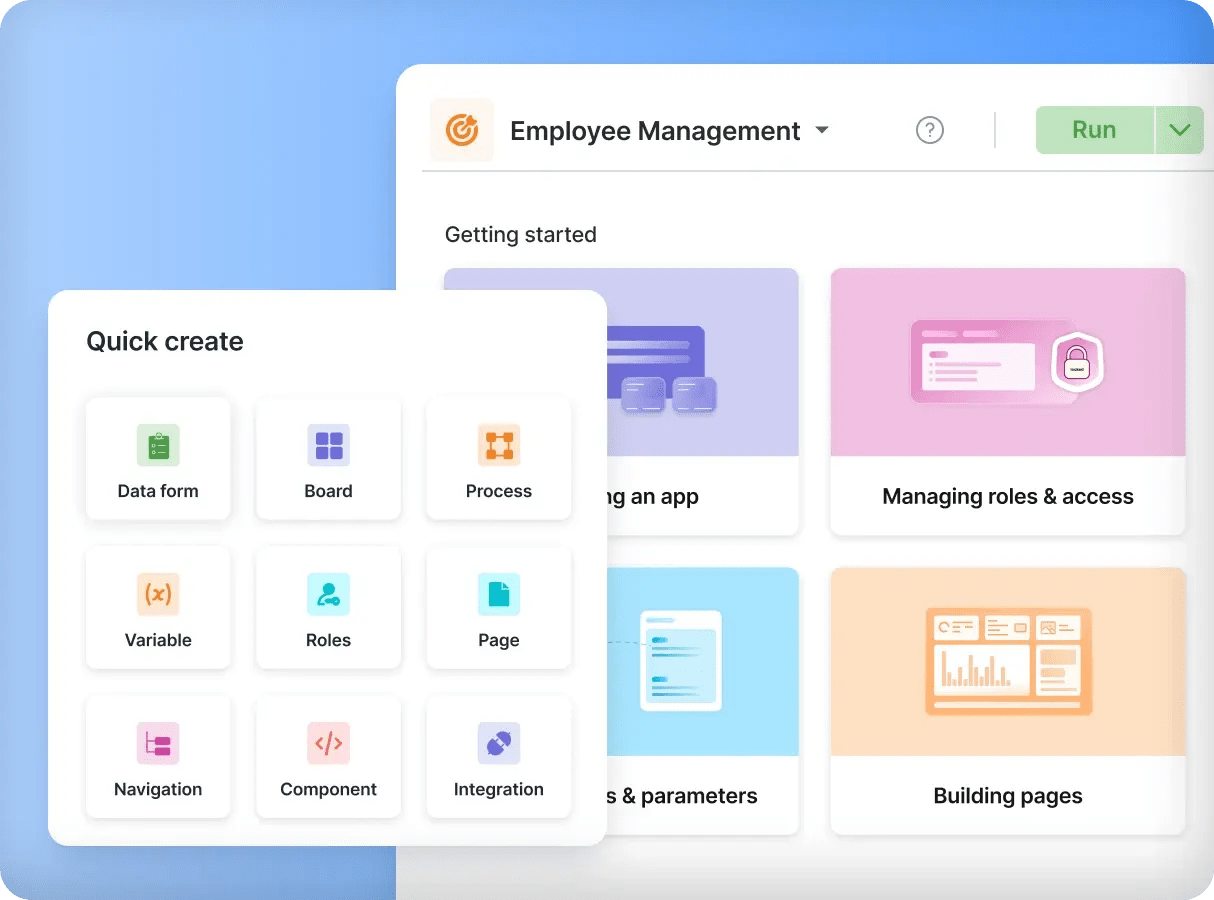Open the Run button dropdown arrow

point(1180,130)
